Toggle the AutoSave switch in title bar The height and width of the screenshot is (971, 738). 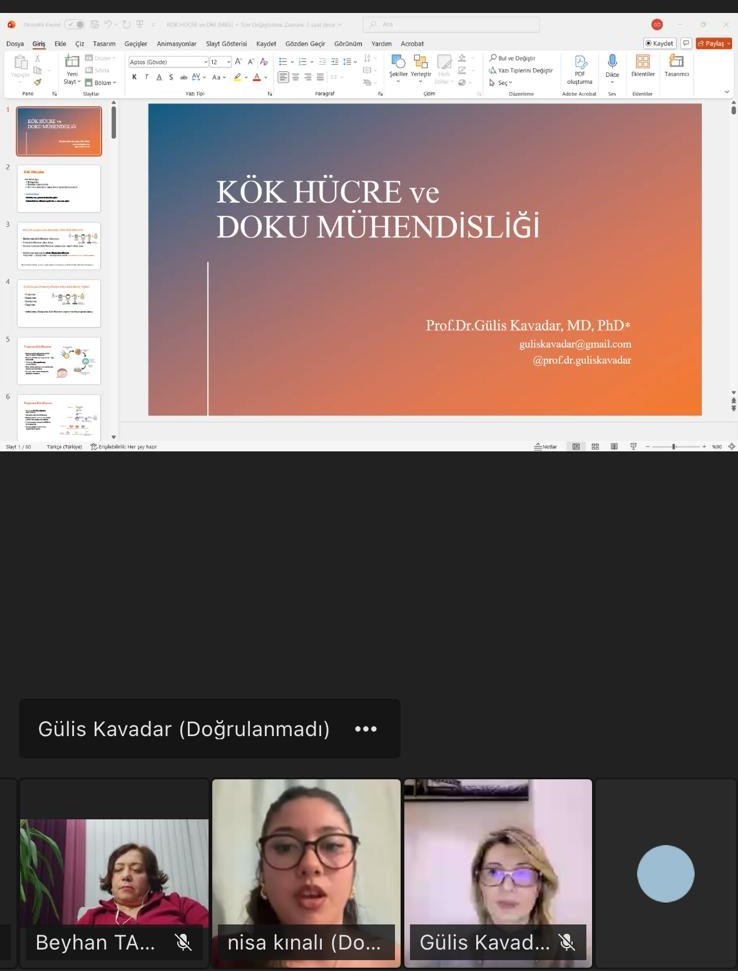tap(75, 24)
